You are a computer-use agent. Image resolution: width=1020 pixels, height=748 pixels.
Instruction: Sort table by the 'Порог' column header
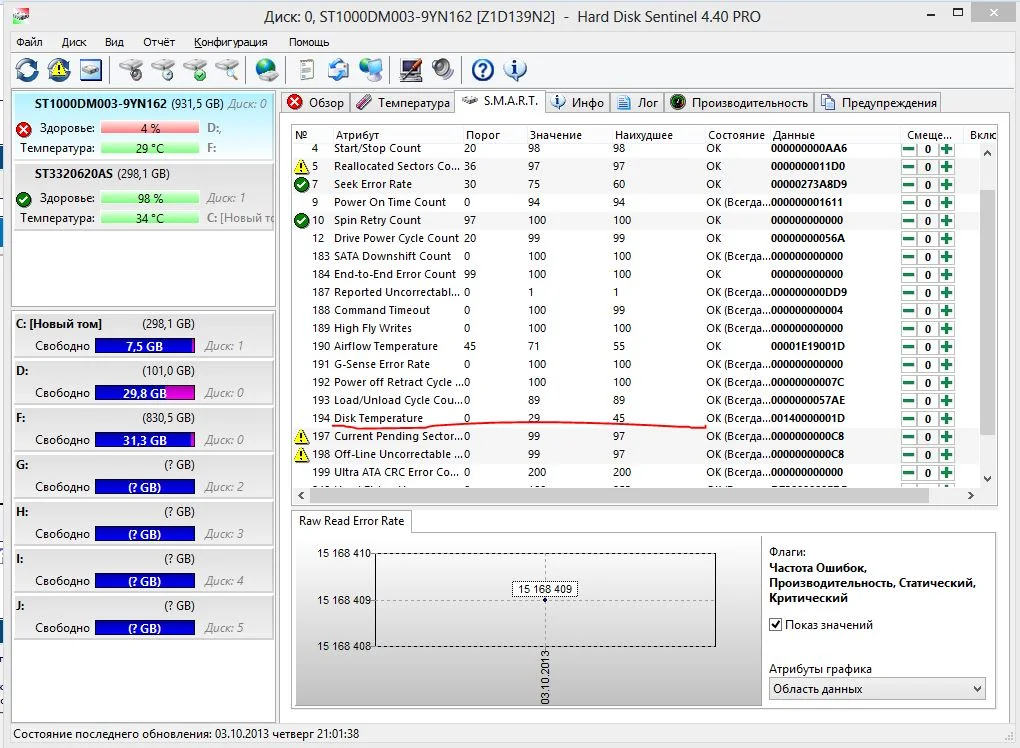(483, 135)
